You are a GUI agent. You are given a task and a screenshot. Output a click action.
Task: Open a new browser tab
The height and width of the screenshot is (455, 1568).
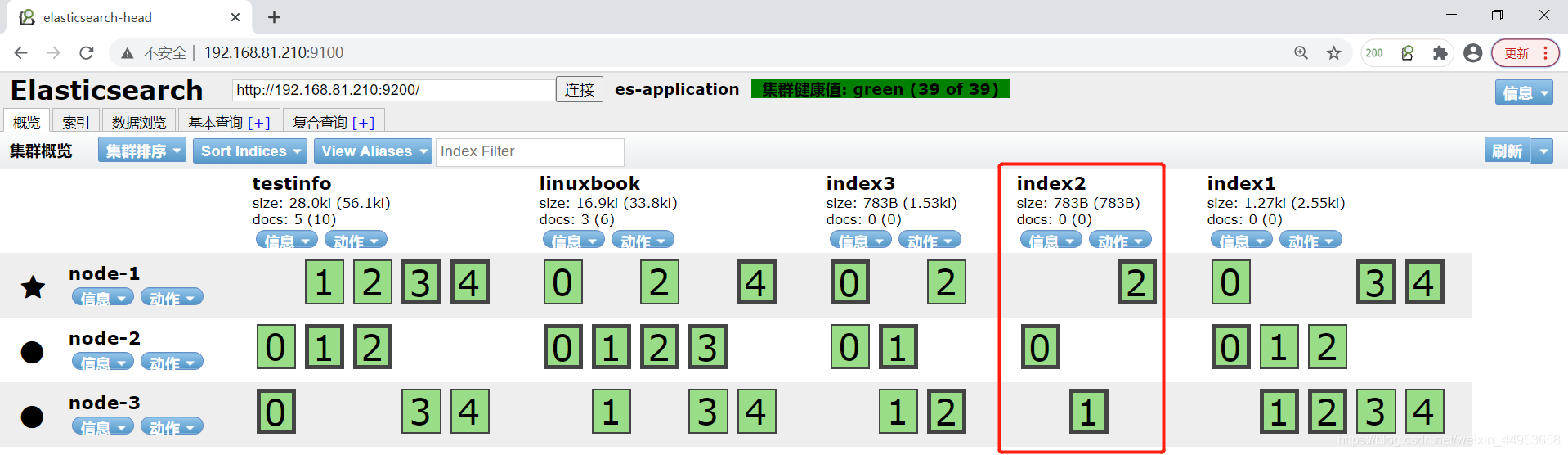274,17
